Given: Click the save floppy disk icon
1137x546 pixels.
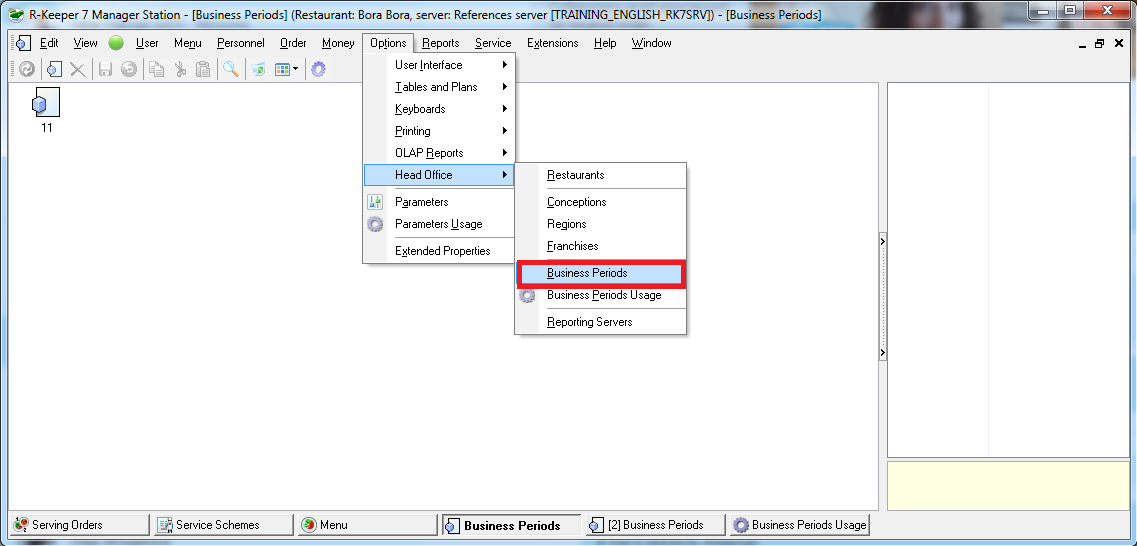Looking at the screenshot, I should click(x=105, y=69).
